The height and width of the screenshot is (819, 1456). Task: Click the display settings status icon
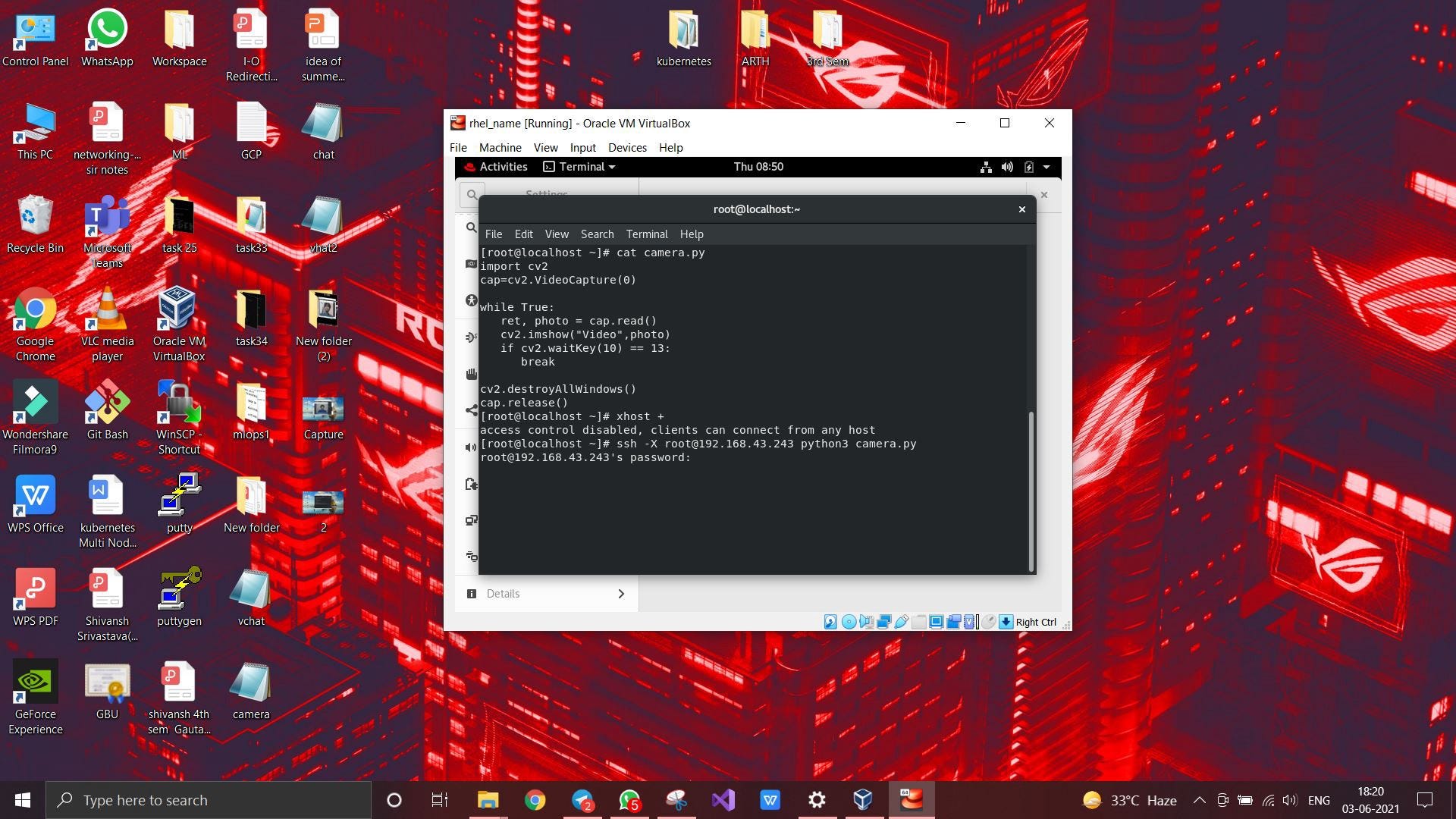pos(936,622)
